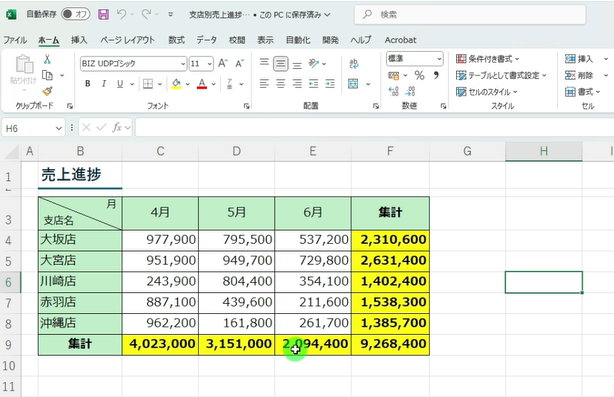614x397 pixels.
Task: Expand the fill color dropdown arrow
Action: point(188,84)
